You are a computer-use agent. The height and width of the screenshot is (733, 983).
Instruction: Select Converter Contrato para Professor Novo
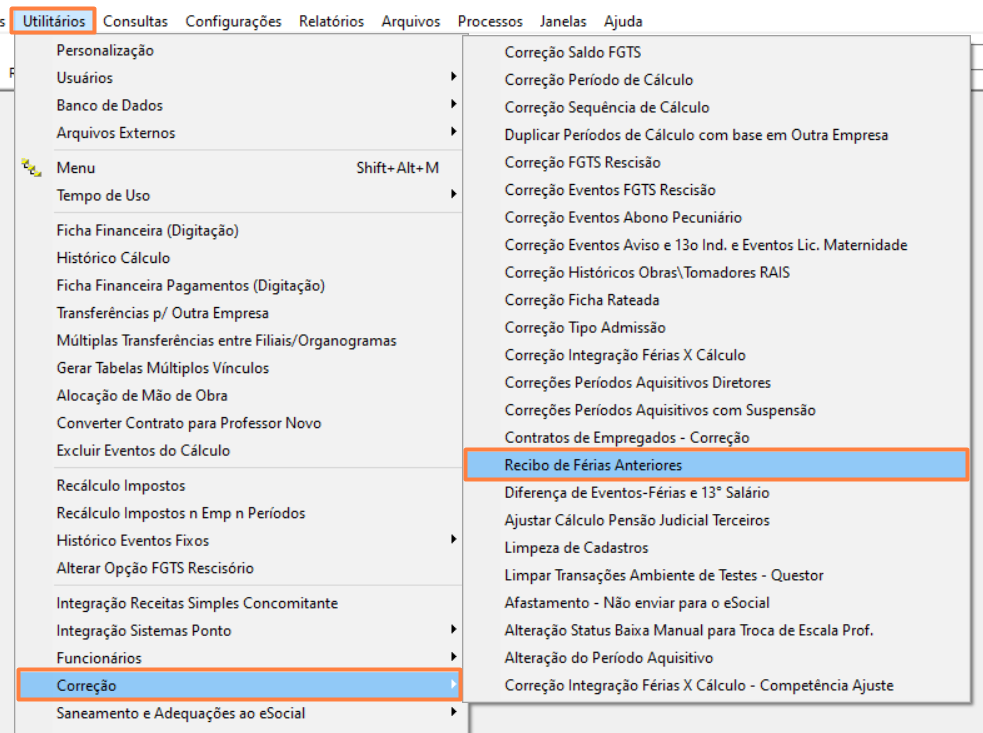239,424
